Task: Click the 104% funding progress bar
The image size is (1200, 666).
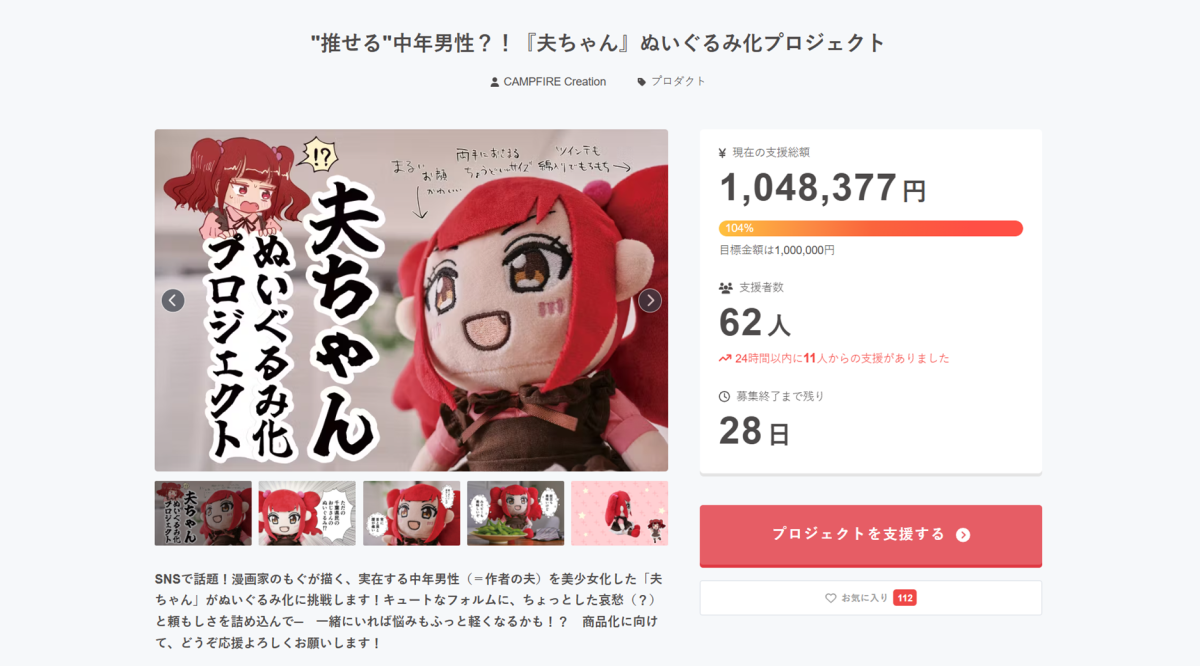Action: pyautogui.click(x=871, y=228)
